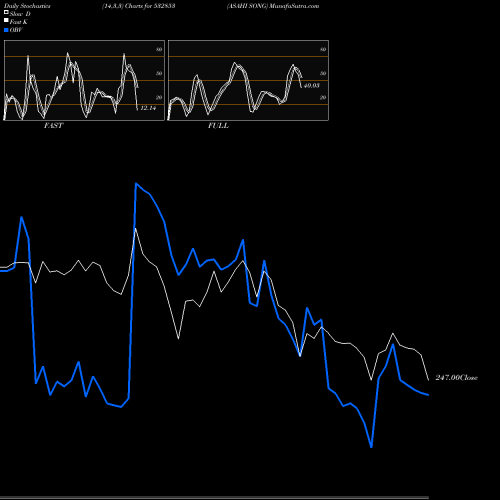
Task: Click the 20 axis label in FAST chart
Action: point(159,97)
